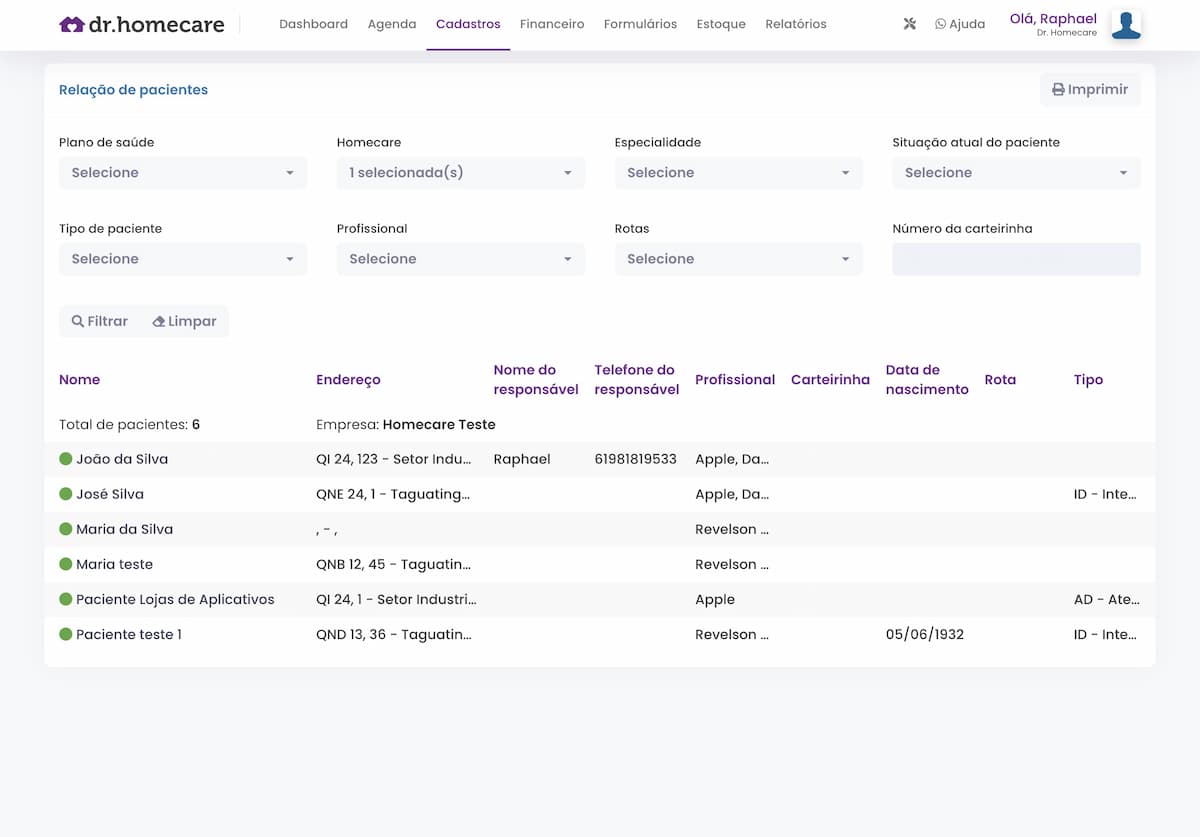Open the Agenda menu item
Image resolution: width=1200 pixels, height=837 pixels.
[392, 23]
